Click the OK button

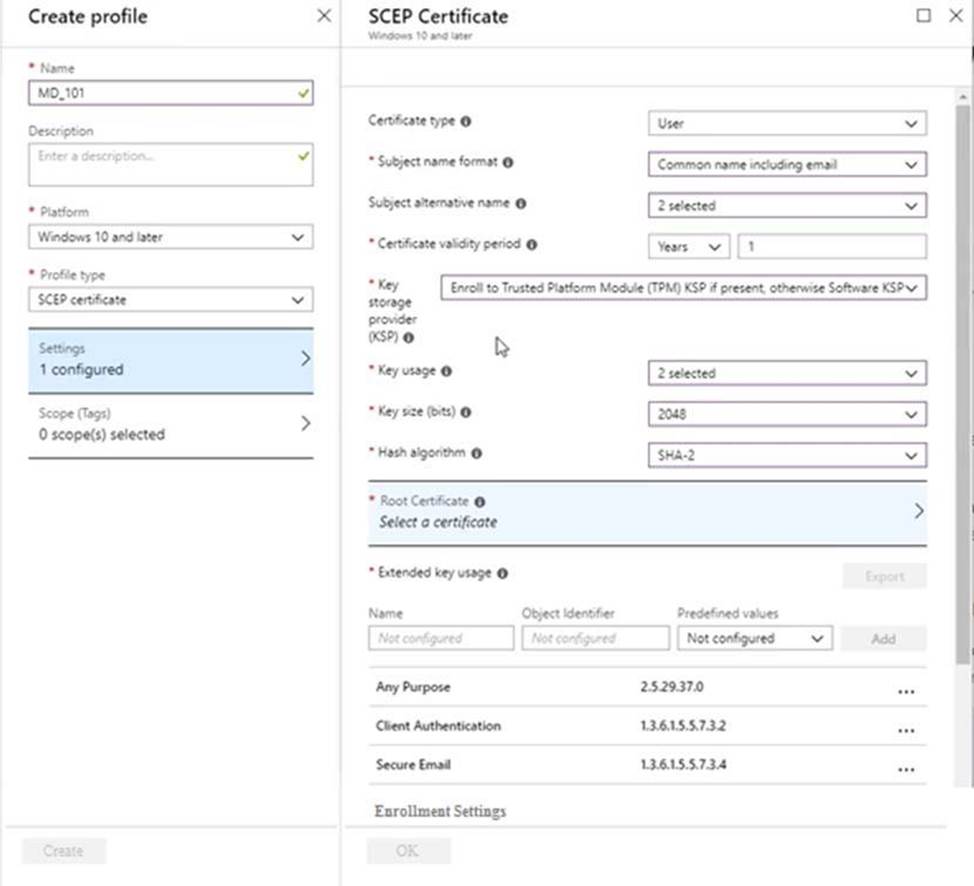click(408, 851)
